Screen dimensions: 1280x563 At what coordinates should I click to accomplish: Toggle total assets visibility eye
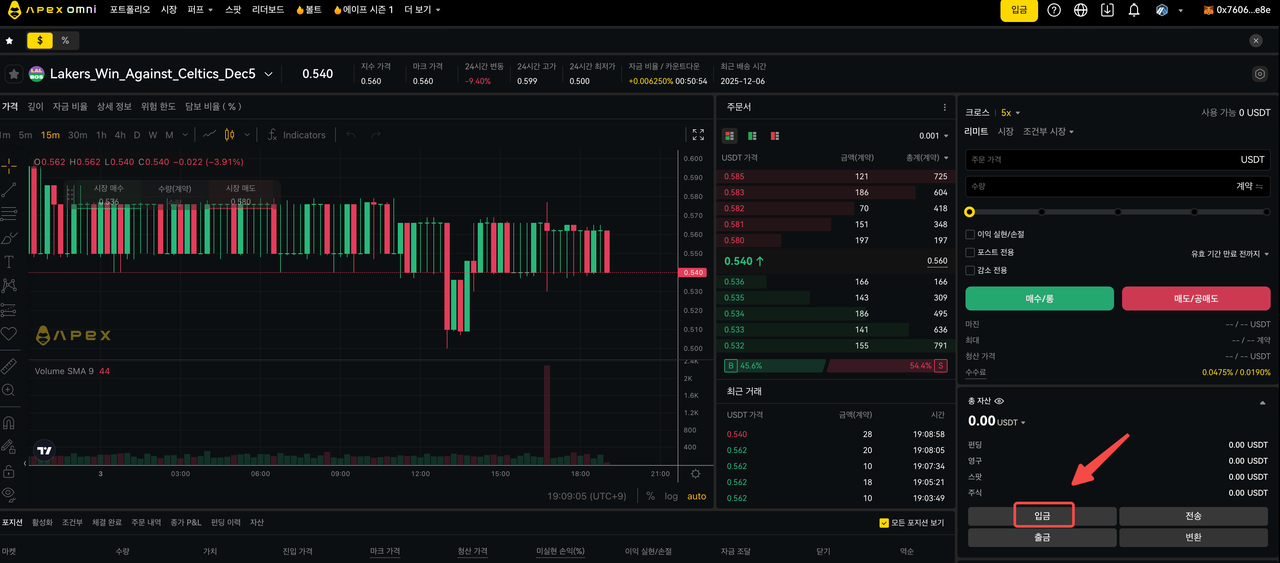[999, 401]
